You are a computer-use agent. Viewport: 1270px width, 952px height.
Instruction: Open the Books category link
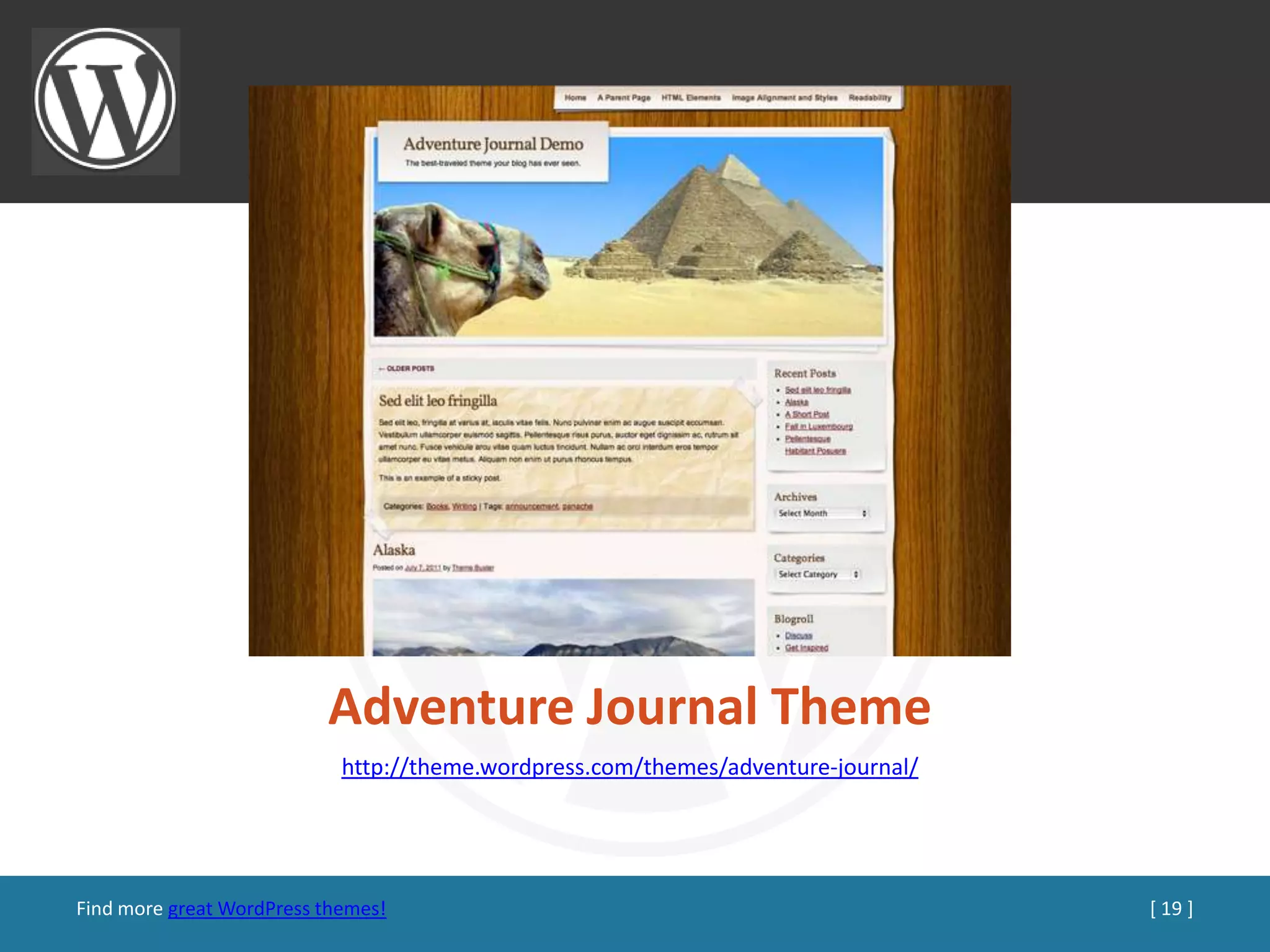[437, 506]
